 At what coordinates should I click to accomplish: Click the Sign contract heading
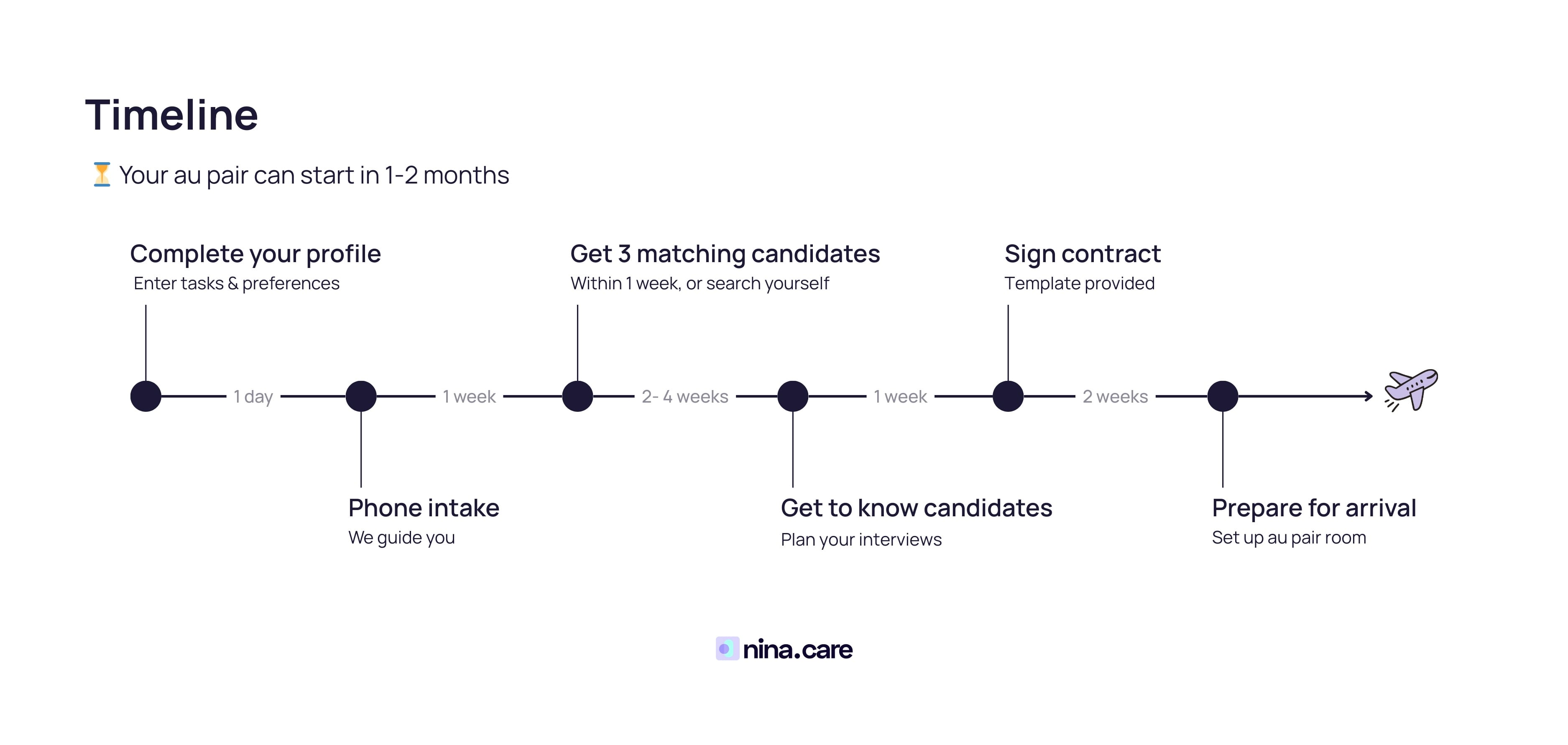pos(1082,254)
